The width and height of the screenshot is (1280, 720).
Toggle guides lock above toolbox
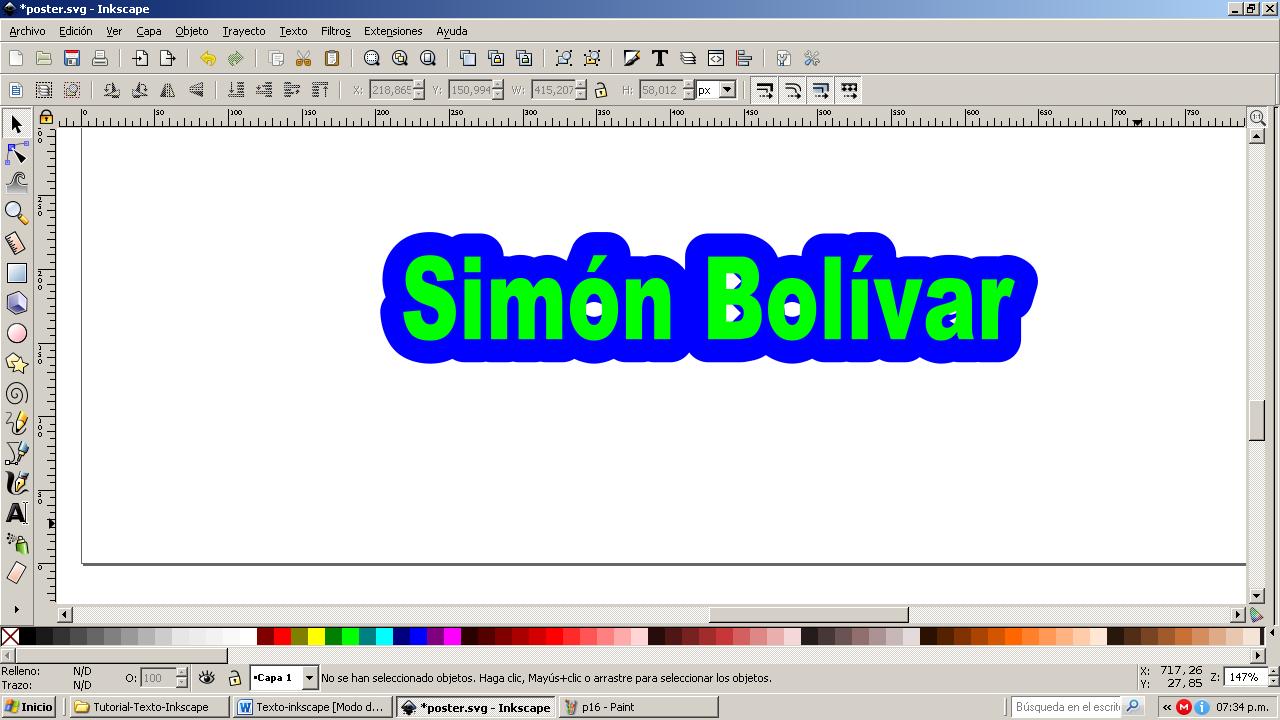coord(46,118)
